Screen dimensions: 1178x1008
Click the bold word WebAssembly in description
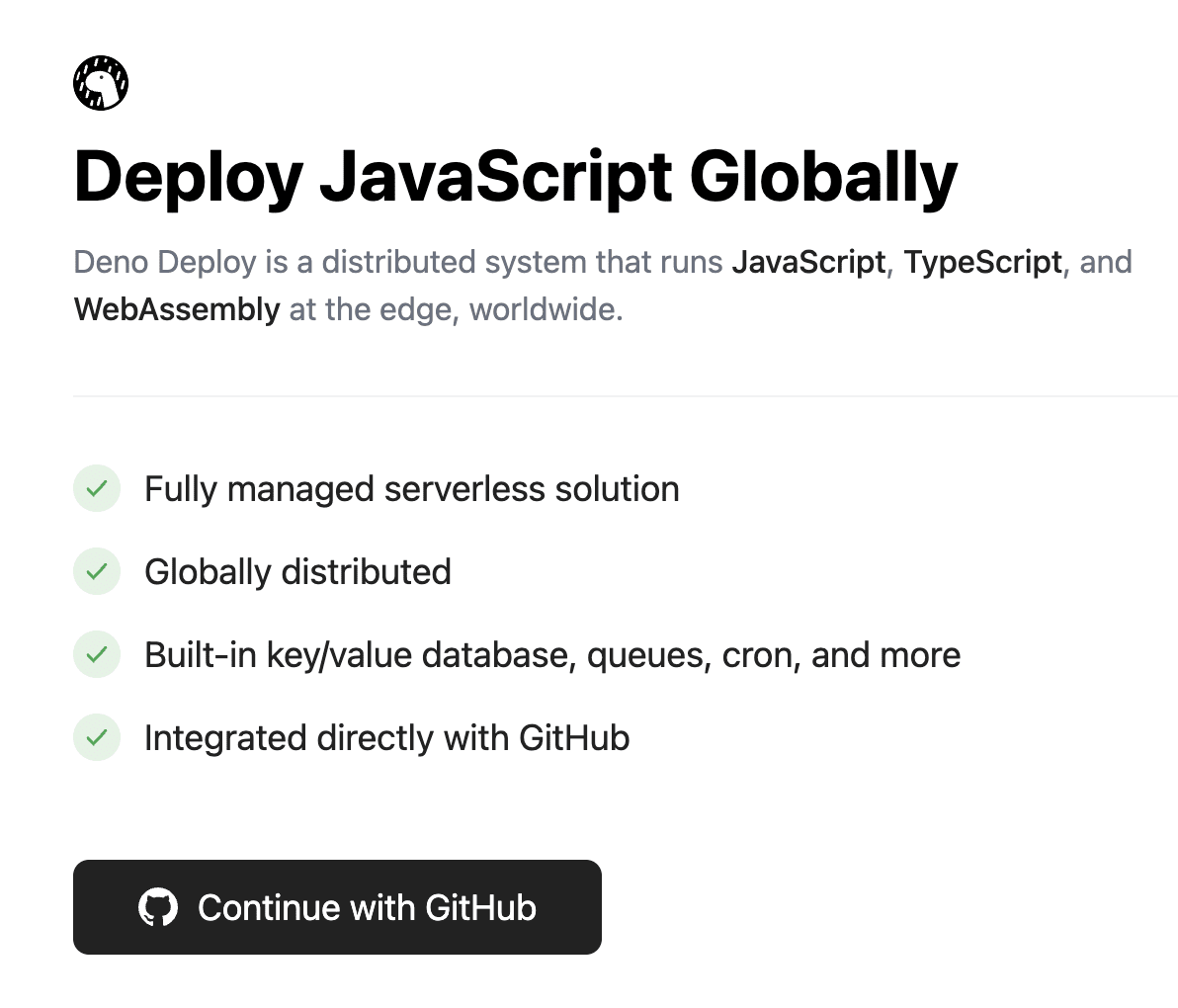point(177,309)
